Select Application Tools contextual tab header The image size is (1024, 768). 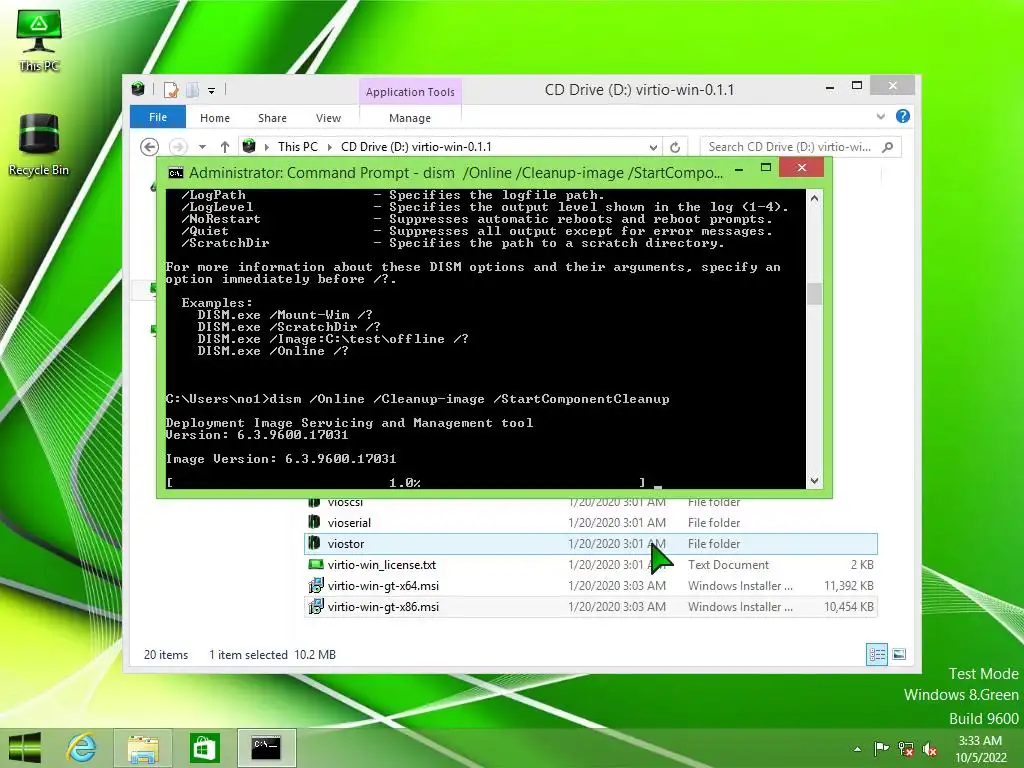click(410, 92)
